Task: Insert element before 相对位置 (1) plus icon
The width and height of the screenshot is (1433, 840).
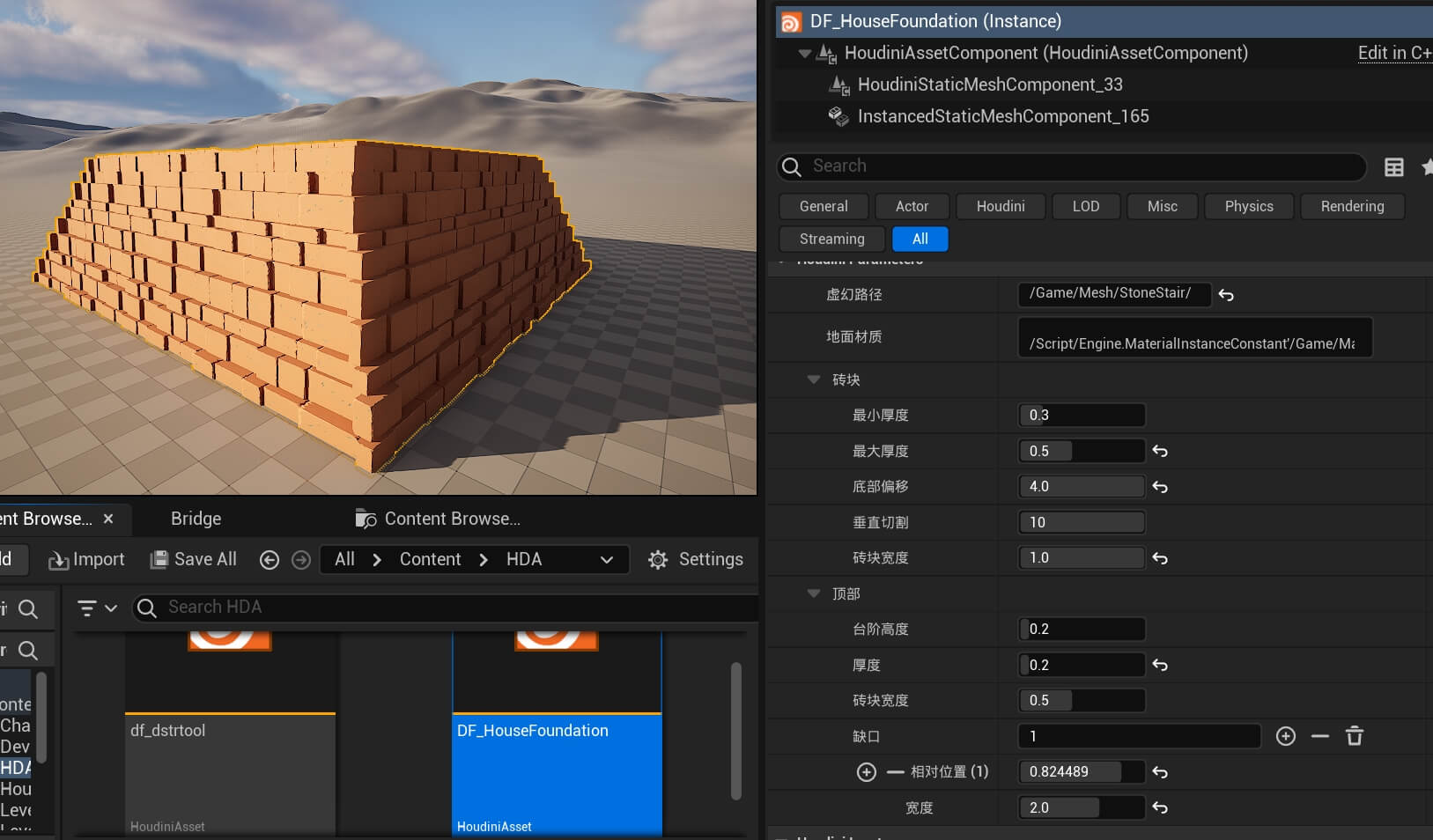Action: pyautogui.click(x=867, y=772)
